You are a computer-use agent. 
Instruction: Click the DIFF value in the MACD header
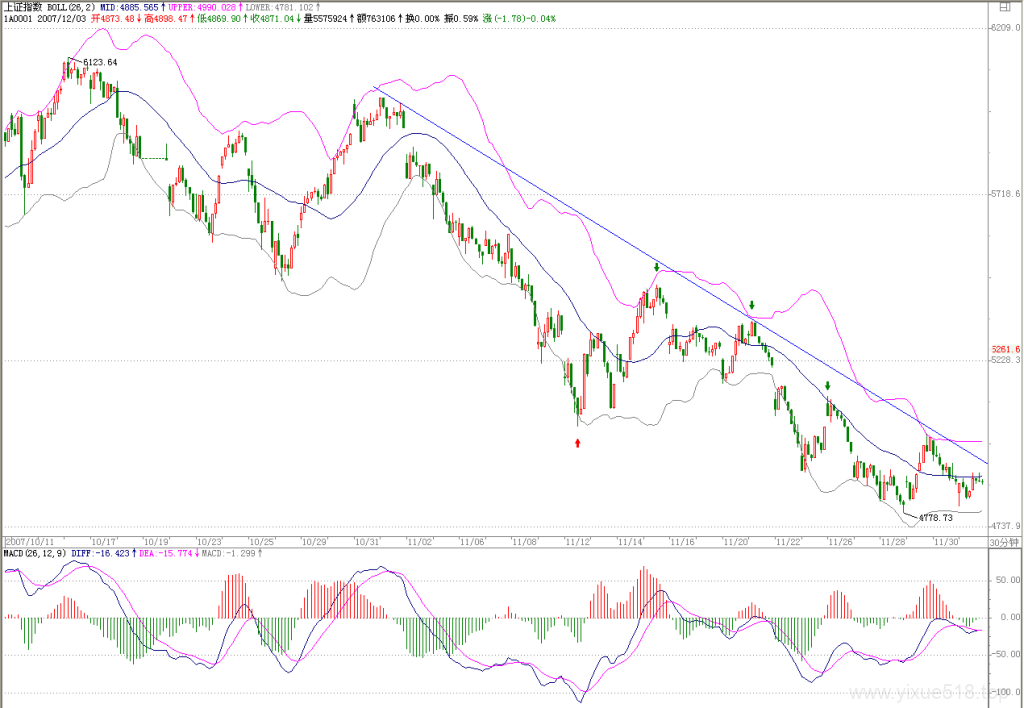coord(100,553)
